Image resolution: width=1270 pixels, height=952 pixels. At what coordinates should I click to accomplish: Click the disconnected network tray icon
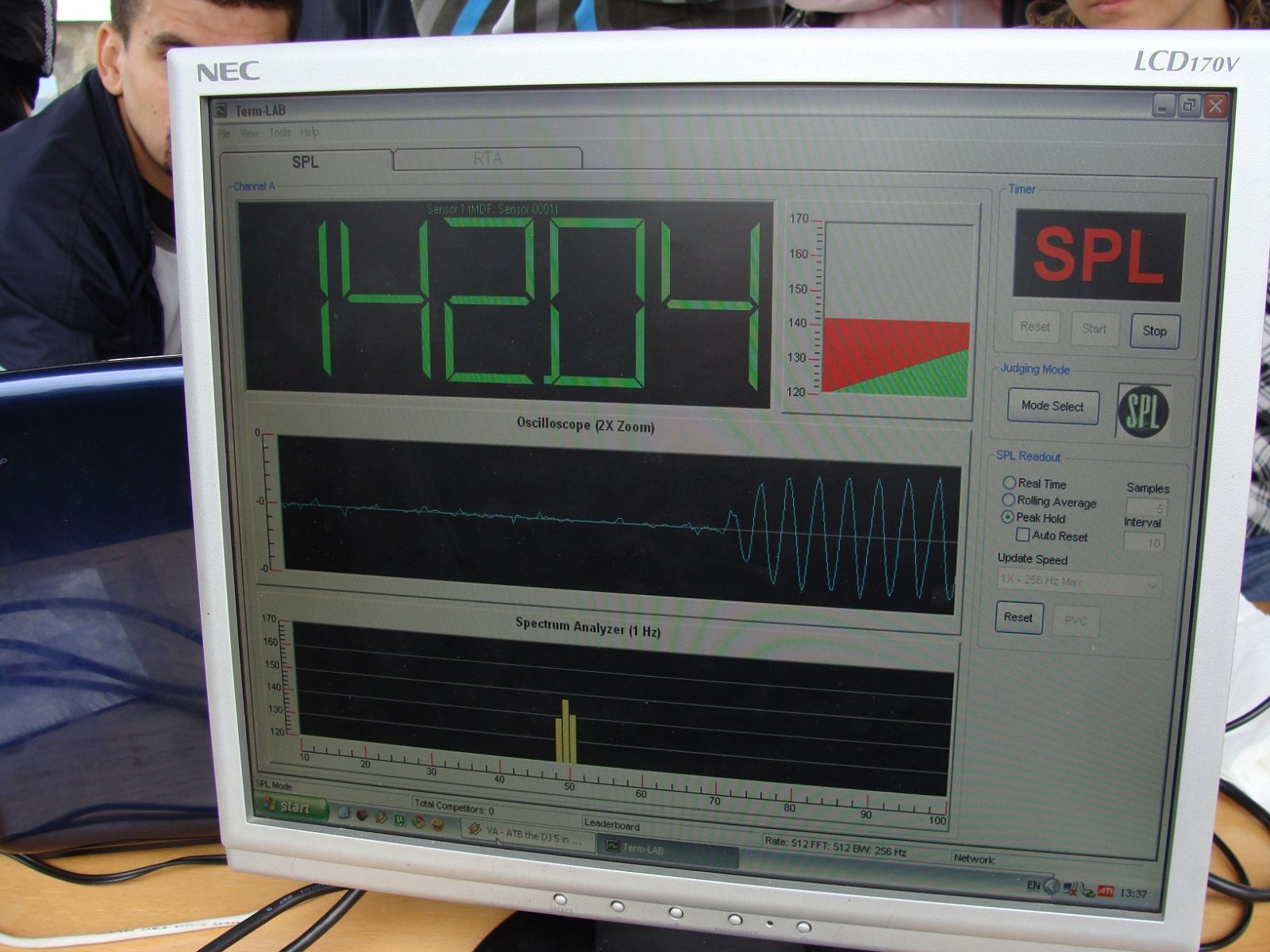(1071, 889)
